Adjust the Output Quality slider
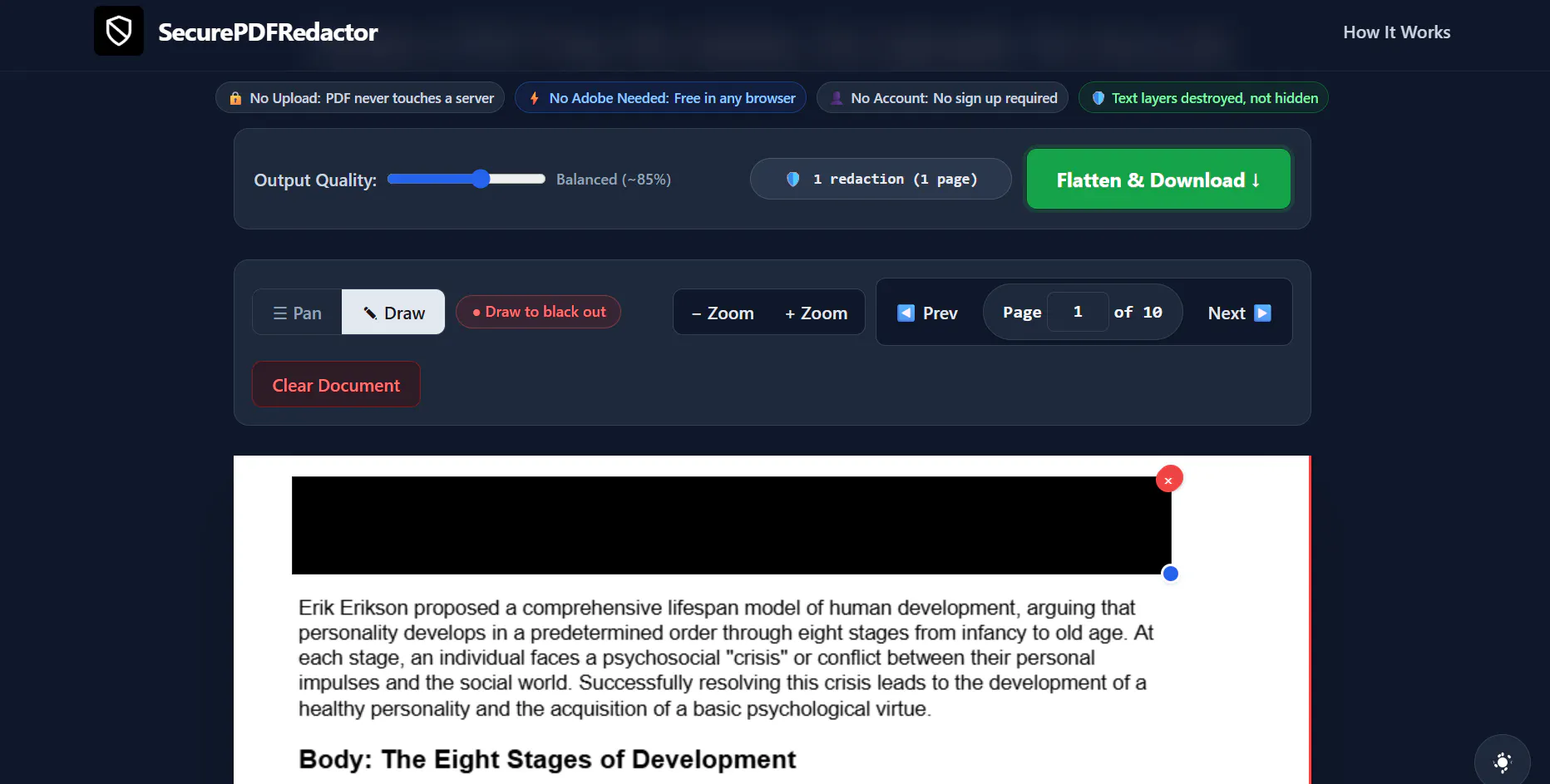 [x=466, y=179]
